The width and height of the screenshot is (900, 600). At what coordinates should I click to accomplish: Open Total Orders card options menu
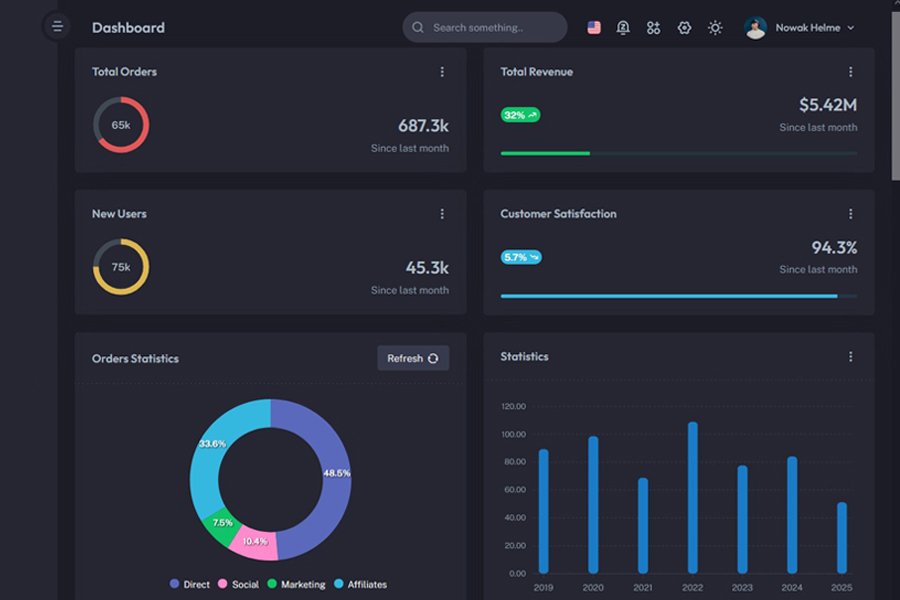tap(442, 72)
